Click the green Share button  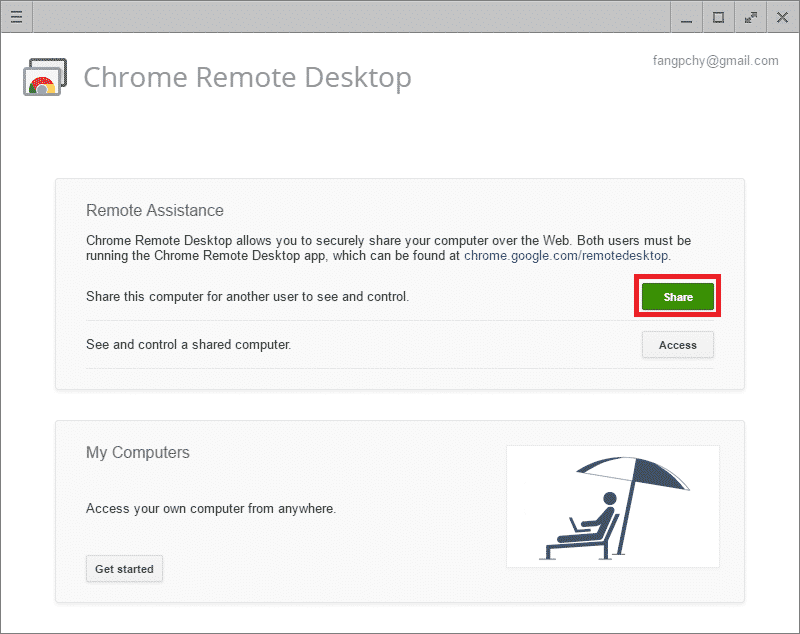click(678, 296)
